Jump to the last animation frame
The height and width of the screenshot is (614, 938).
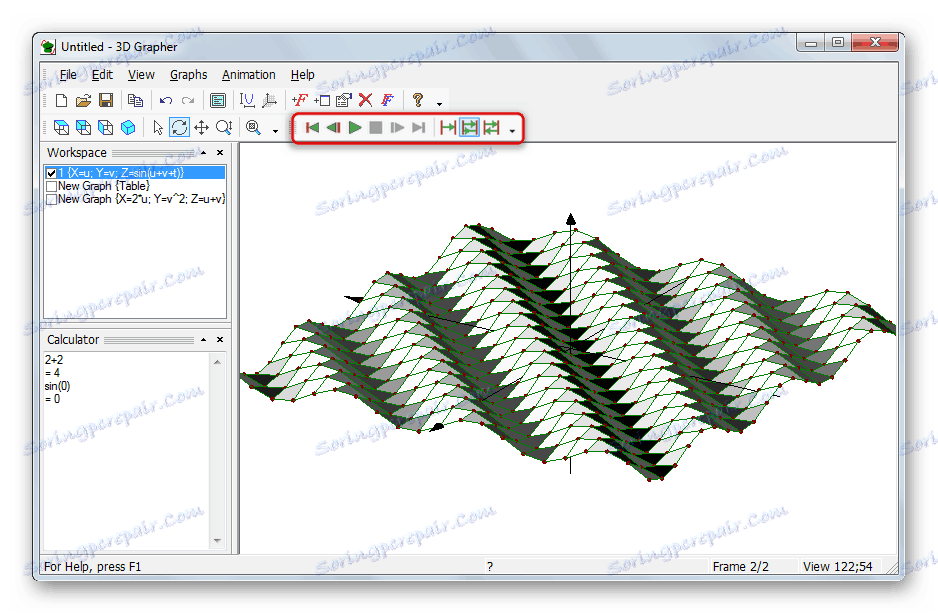pyautogui.click(x=418, y=127)
